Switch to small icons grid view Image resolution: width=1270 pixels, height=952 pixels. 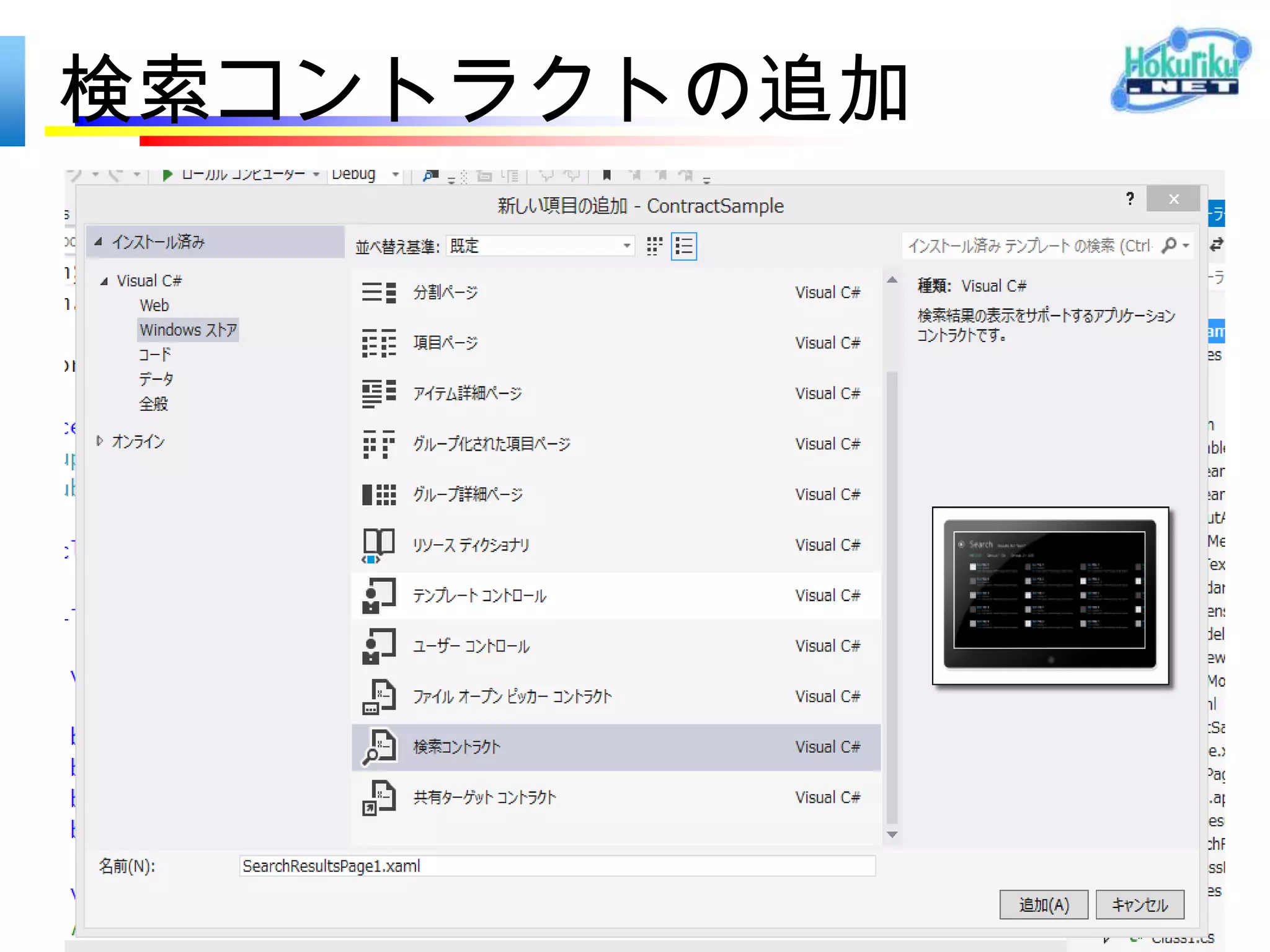(x=654, y=246)
